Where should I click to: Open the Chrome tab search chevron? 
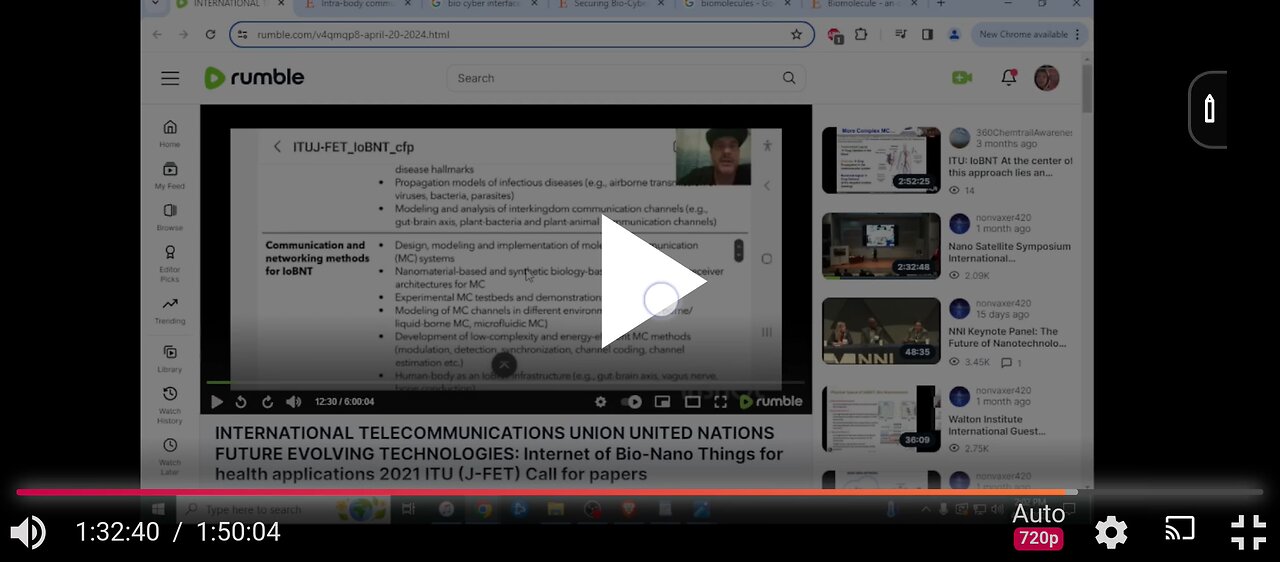pos(155,4)
